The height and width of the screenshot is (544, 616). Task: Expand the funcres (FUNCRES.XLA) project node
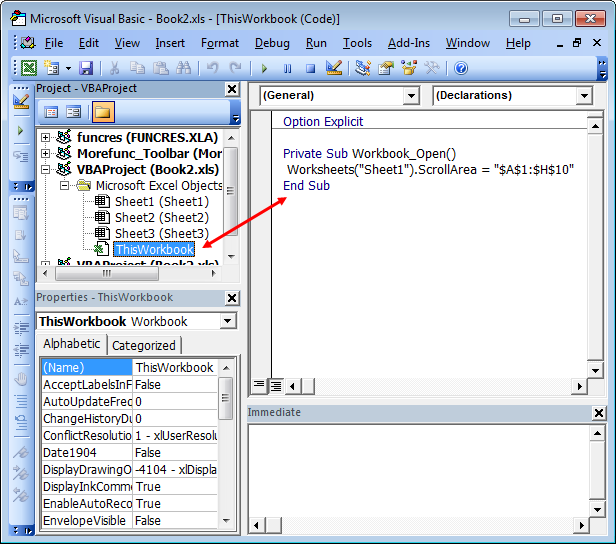coord(46,137)
